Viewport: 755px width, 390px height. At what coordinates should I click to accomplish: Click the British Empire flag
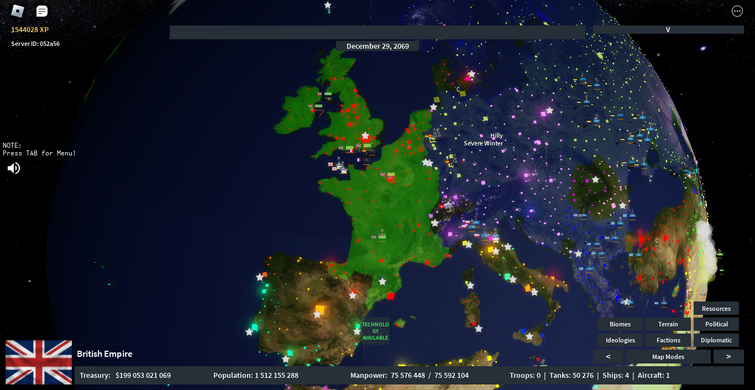[39, 362]
